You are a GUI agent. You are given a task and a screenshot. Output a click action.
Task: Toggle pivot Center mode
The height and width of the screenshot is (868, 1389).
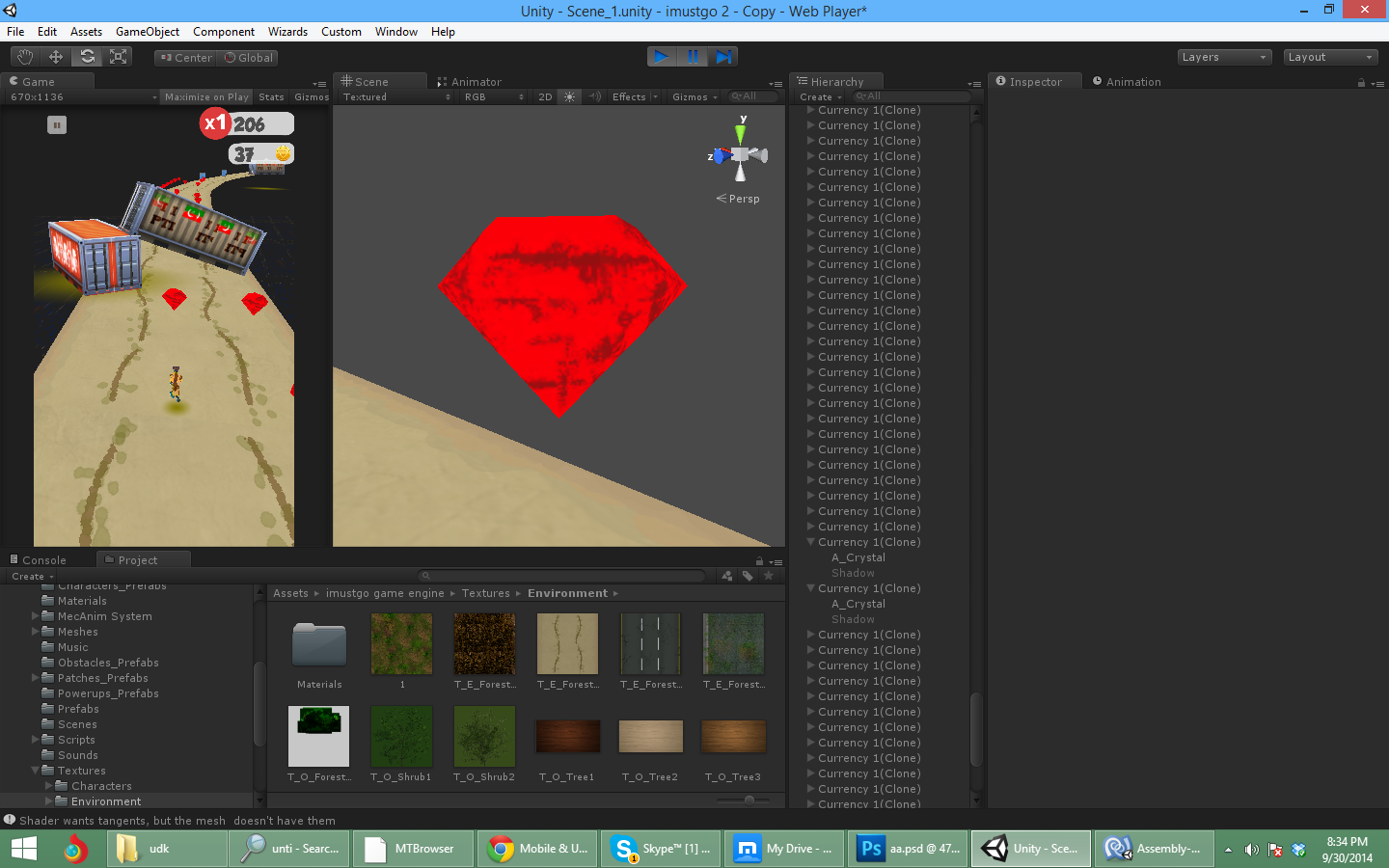[x=186, y=58]
